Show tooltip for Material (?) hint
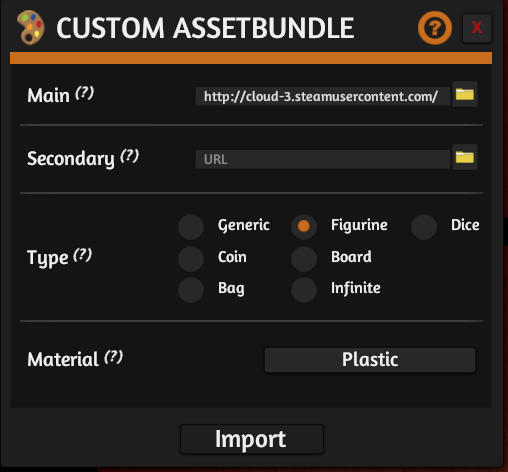508x472 pixels. (x=113, y=357)
